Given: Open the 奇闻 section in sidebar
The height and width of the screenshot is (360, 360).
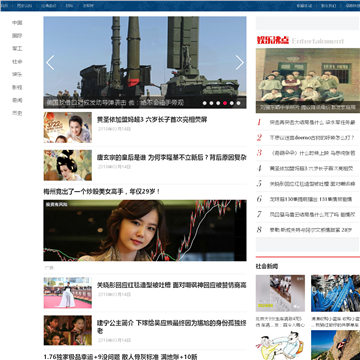Looking at the screenshot, I should pyautogui.click(x=17, y=100).
